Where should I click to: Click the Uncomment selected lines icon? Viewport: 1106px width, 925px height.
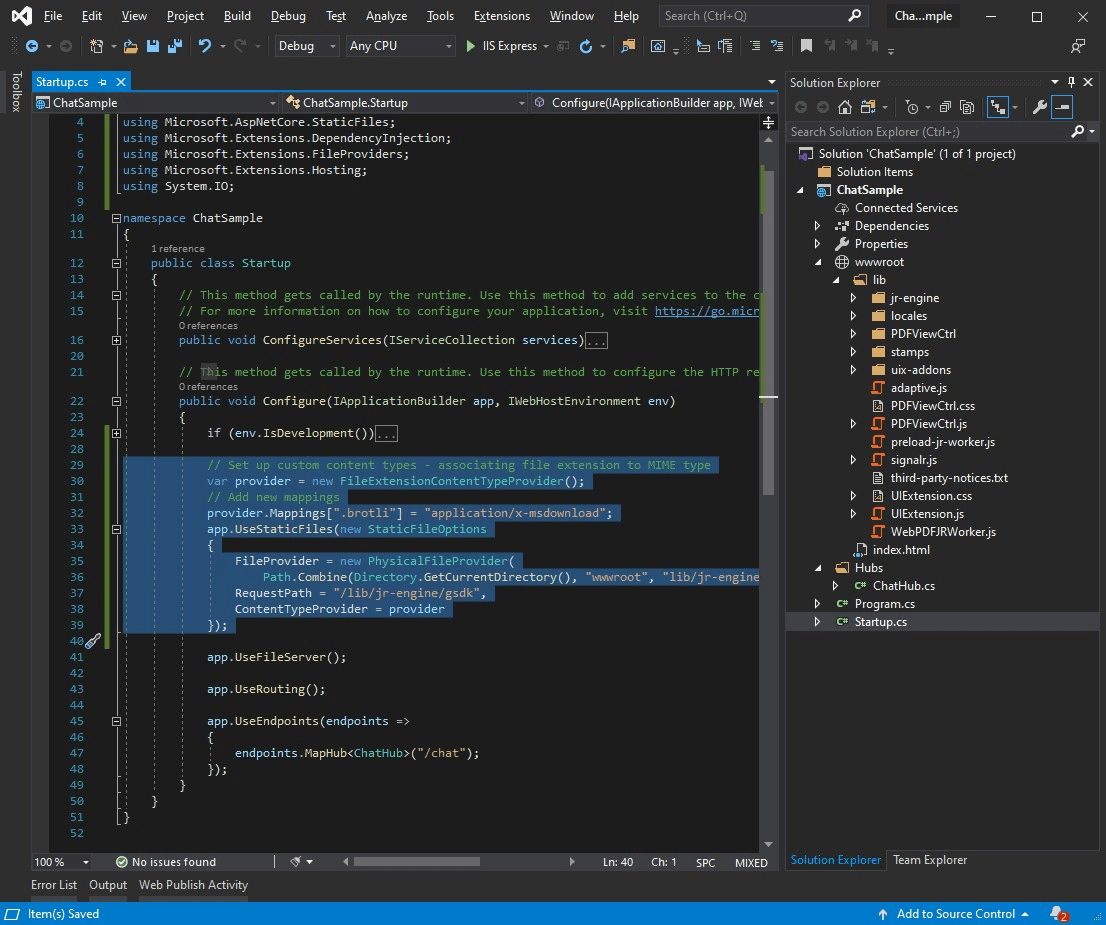(x=777, y=46)
